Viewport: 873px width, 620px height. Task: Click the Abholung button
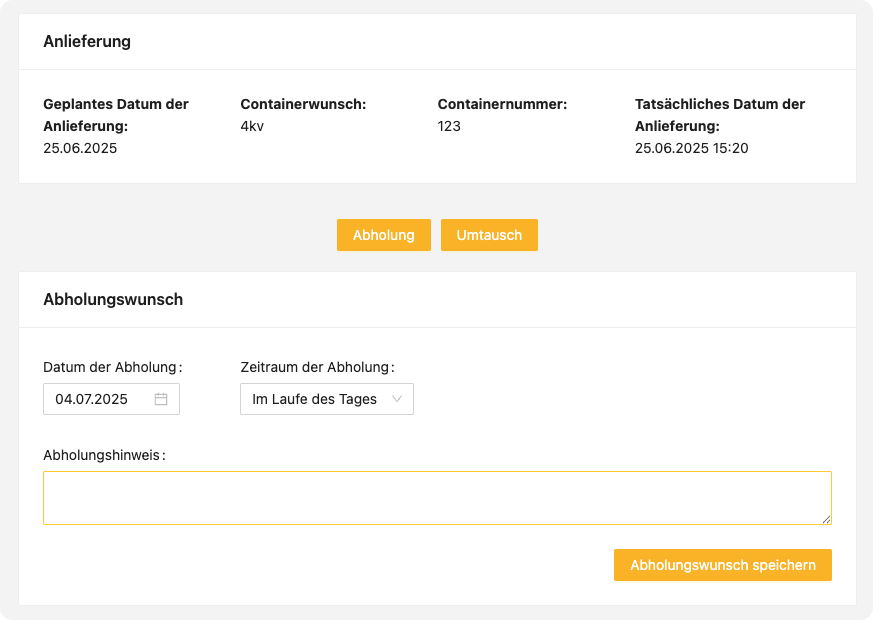pos(384,235)
